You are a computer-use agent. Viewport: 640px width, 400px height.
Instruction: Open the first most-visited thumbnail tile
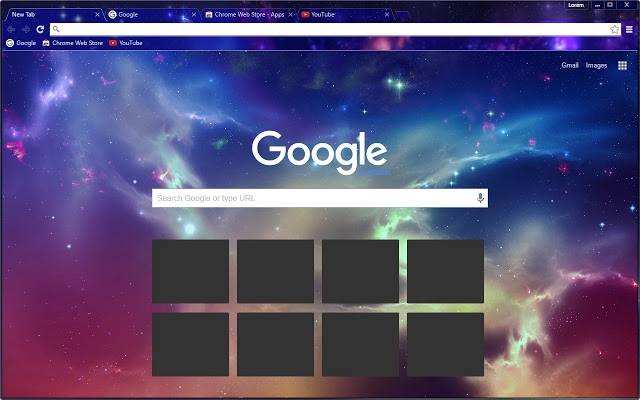click(x=191, y=271)
